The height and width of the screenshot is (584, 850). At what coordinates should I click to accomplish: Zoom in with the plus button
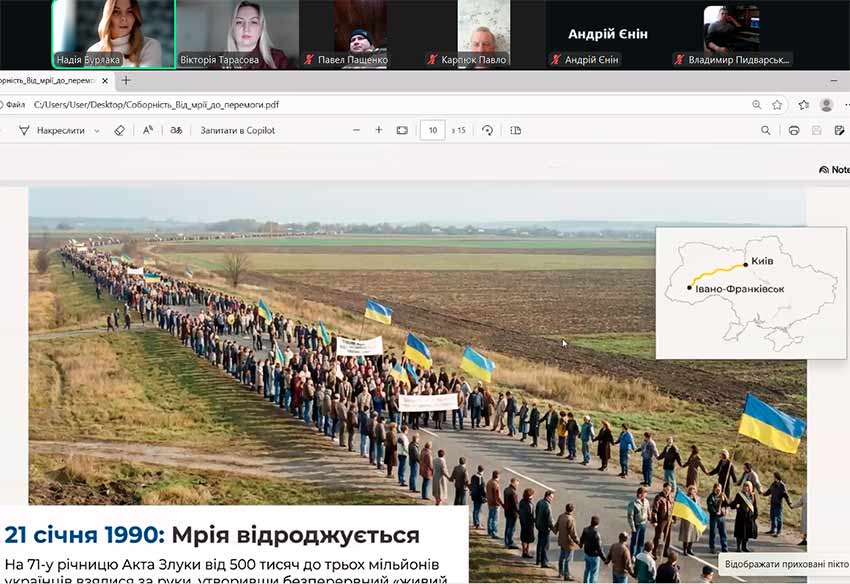pyautogui.click(x=379, y=130)
